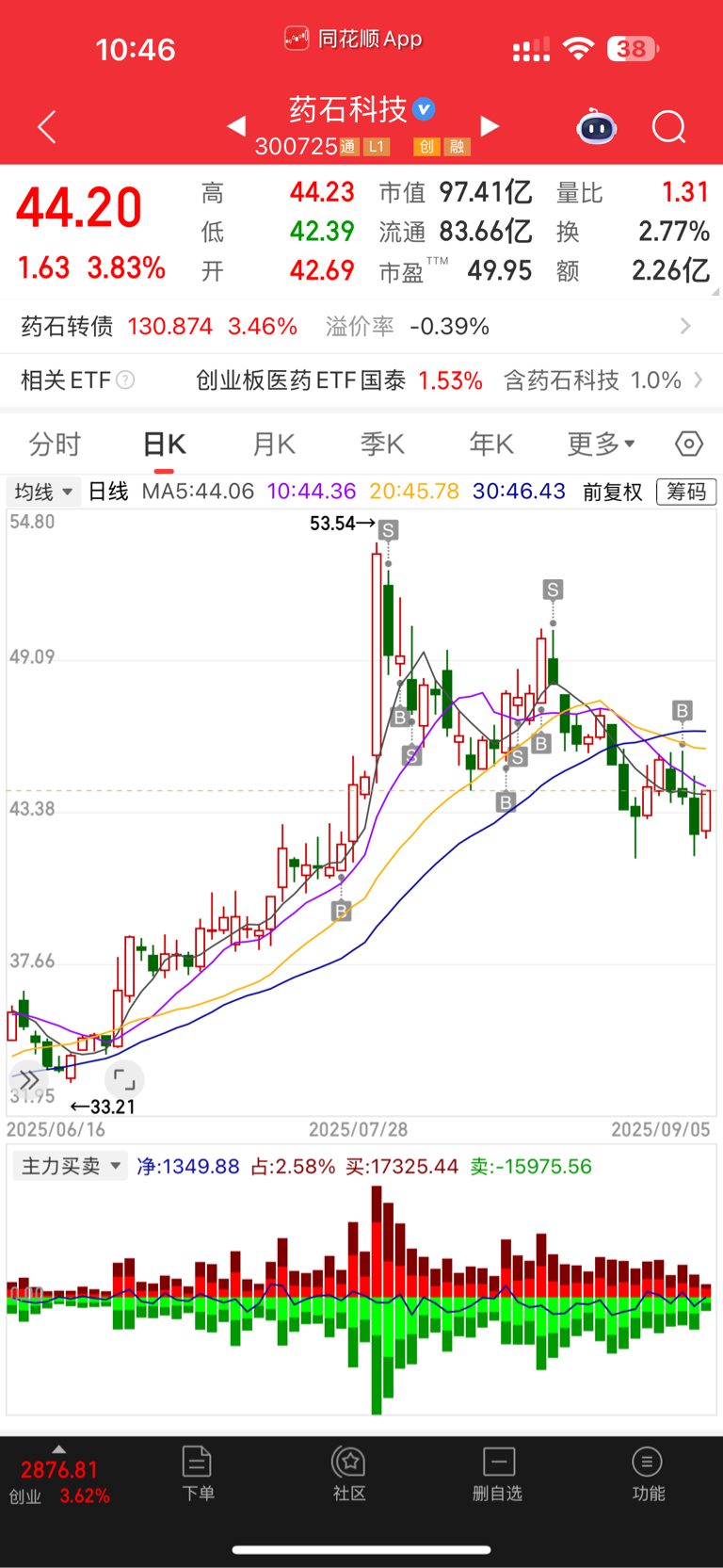The width and height of the screenshot is (723, 1568).
Task: Tap 流通 83.66亿 value
Action: coord(486,232)
